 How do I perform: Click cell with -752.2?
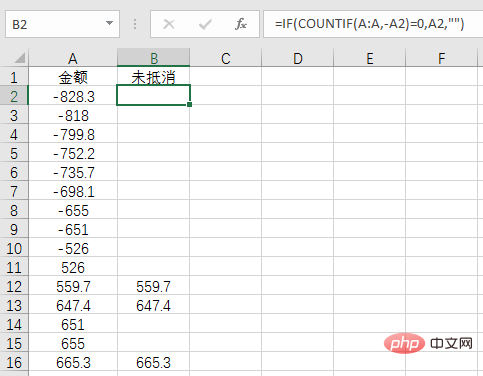[73, 153]
